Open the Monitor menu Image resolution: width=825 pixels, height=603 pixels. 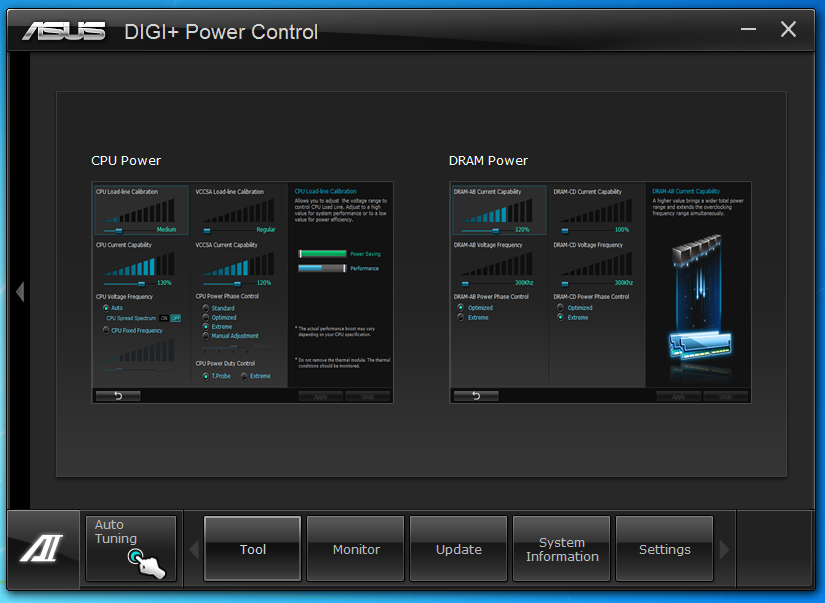(x=356, y=549)
